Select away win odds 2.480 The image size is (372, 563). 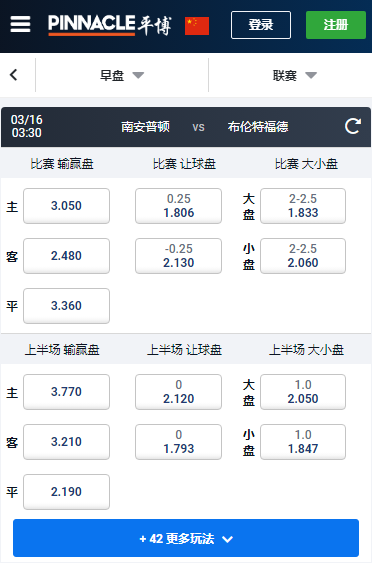point(66,256)
